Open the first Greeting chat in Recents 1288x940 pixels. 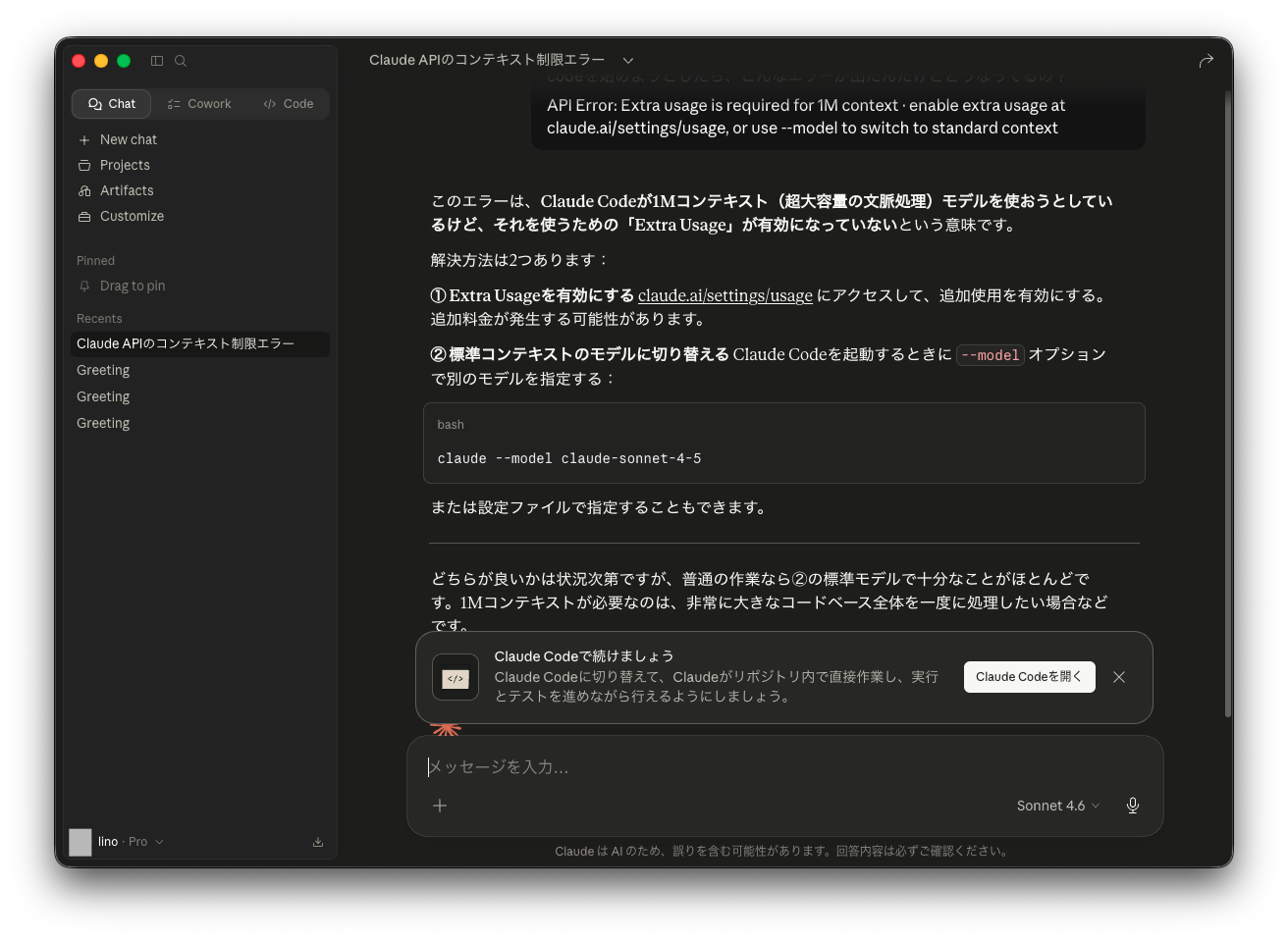pos(200,371)
